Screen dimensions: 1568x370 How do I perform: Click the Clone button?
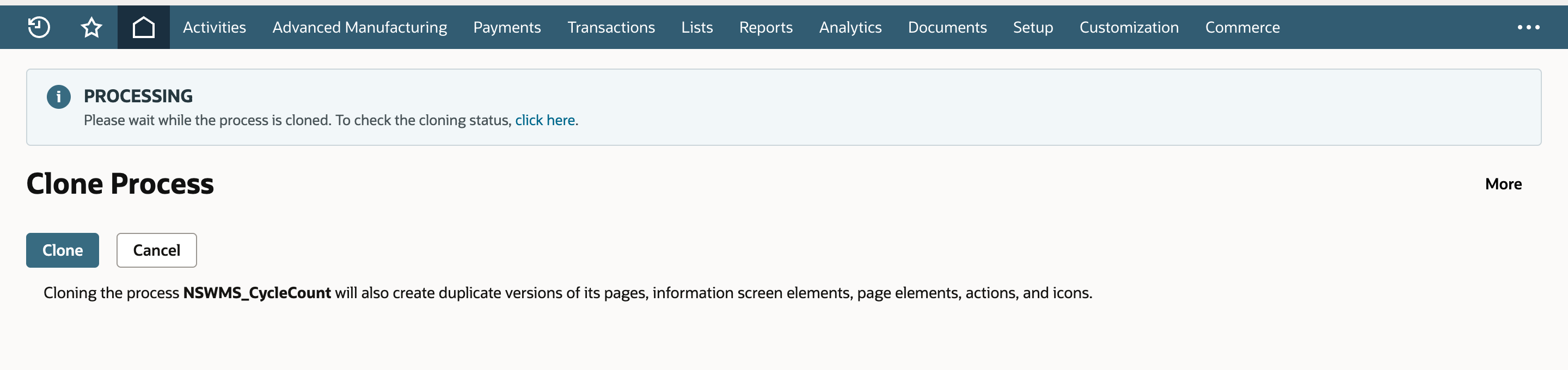[63, 250]
